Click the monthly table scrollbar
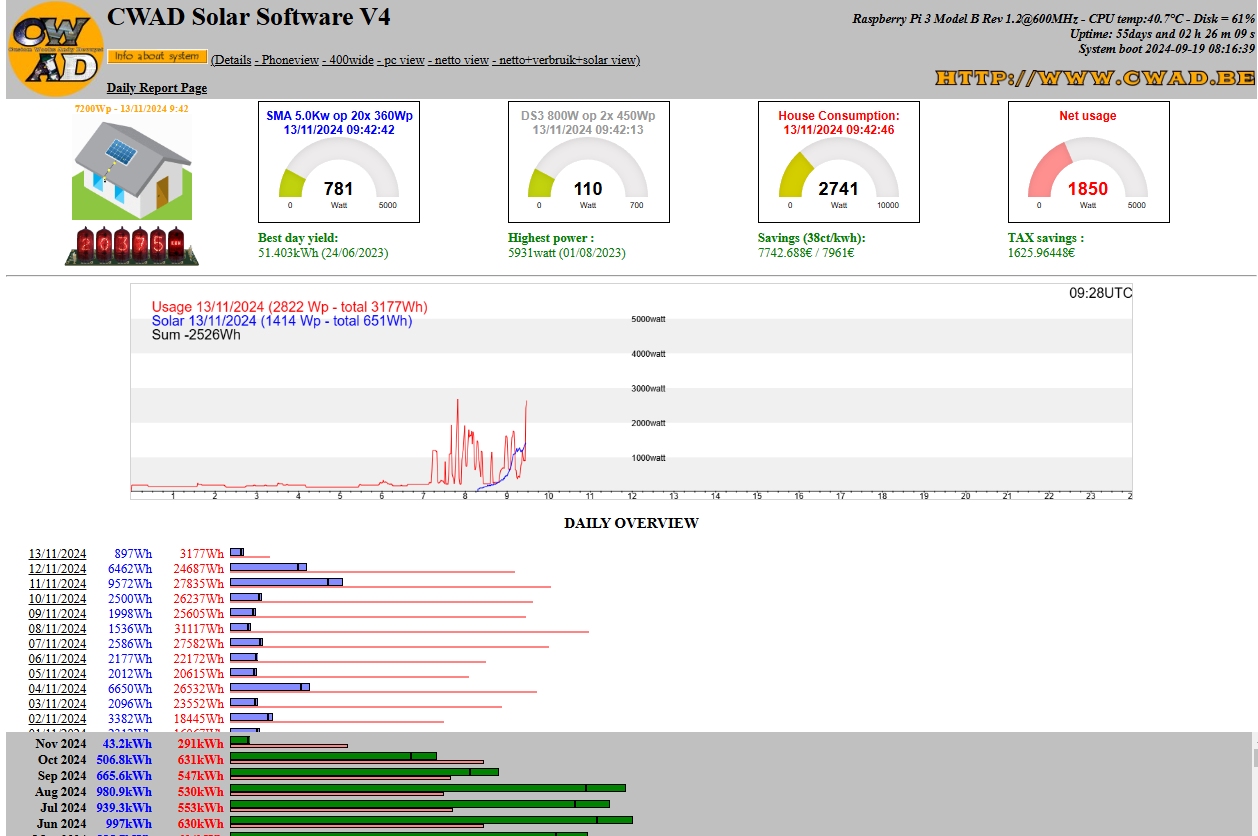The height and width of the screenshot is (836, 1258). [x=1254, y=784]
